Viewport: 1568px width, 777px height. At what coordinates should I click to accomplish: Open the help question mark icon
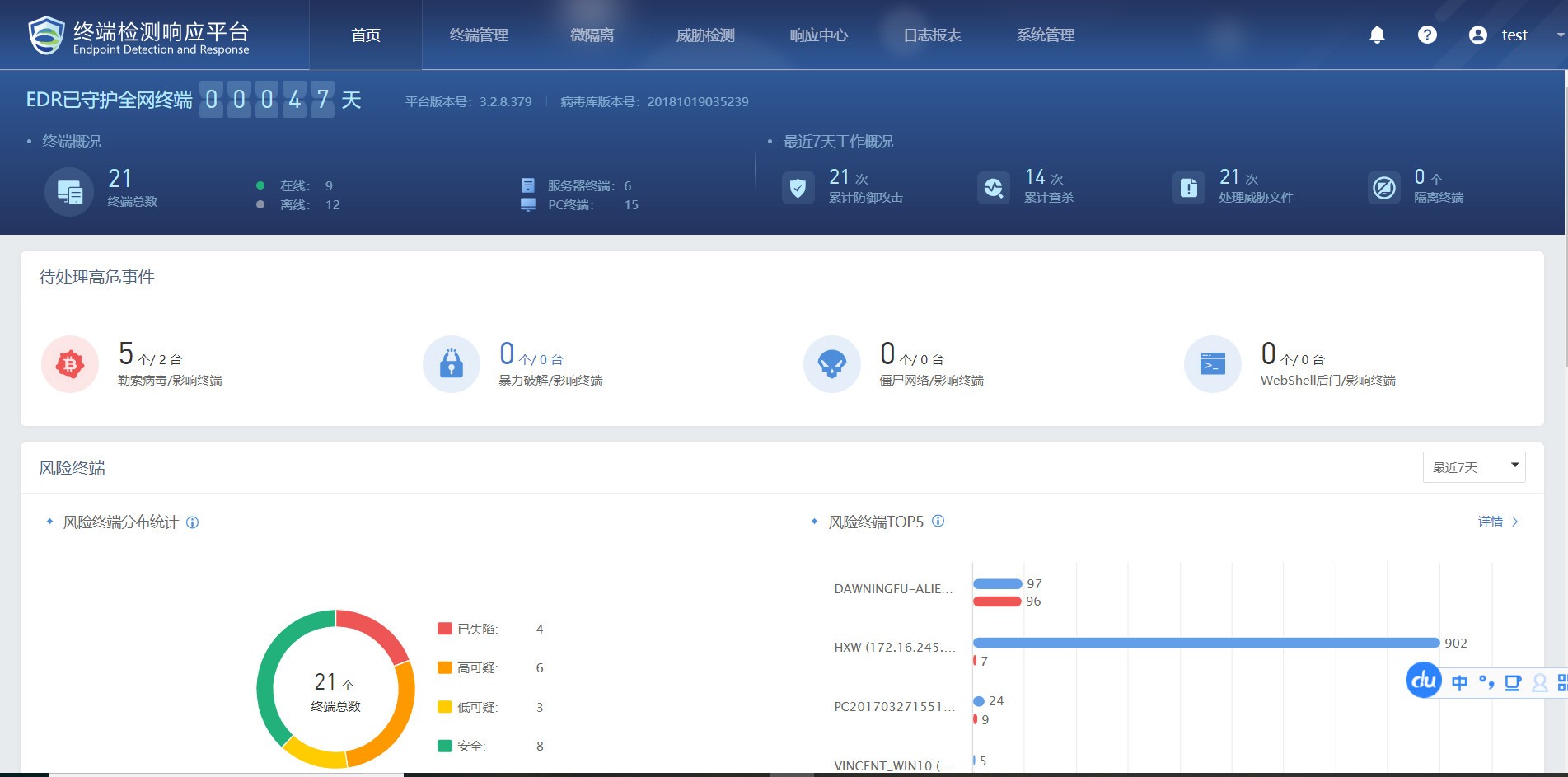coord(1427,35)
